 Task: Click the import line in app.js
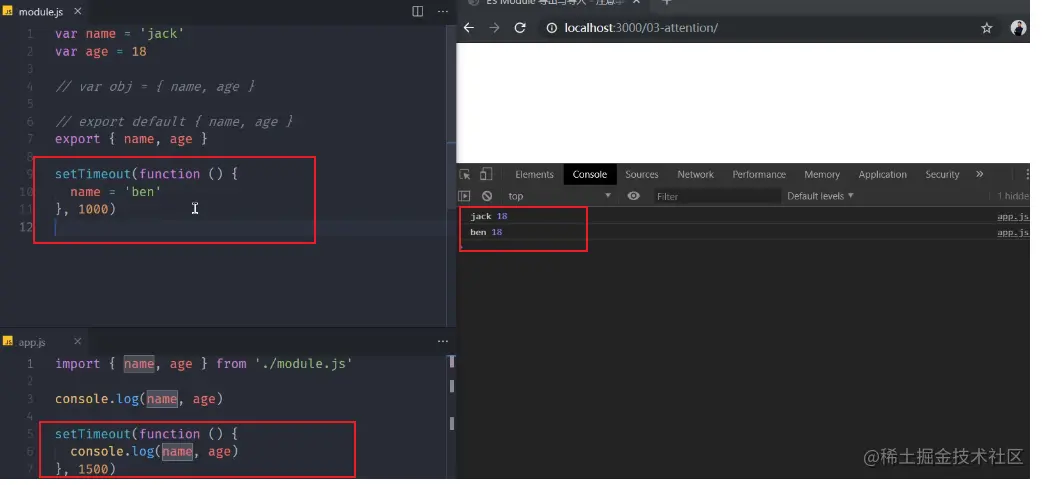point(203,363)
